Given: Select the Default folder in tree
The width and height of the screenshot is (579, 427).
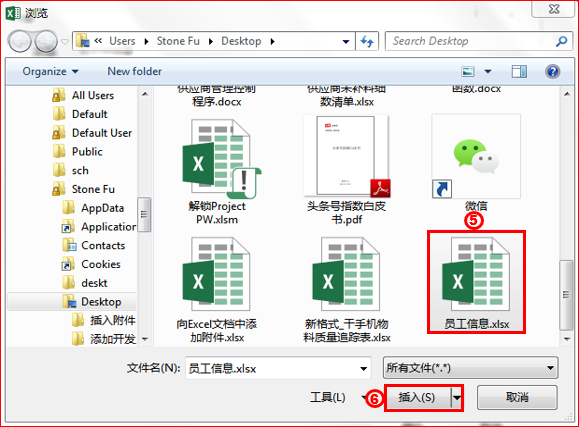Looking at the screenshot, I should [80, 114].
